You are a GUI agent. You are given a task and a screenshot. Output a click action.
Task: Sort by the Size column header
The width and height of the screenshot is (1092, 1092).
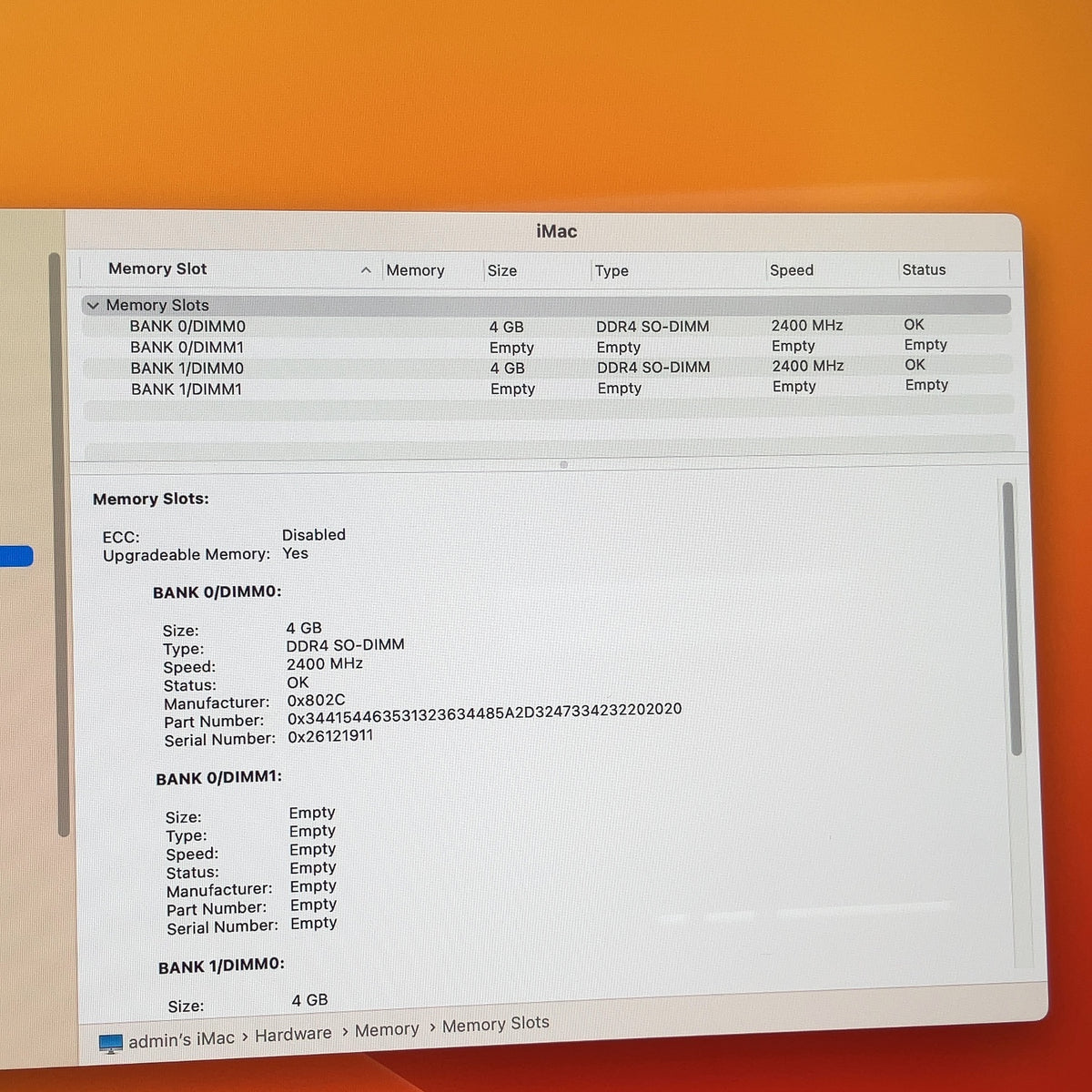click(x=502, y=270)
